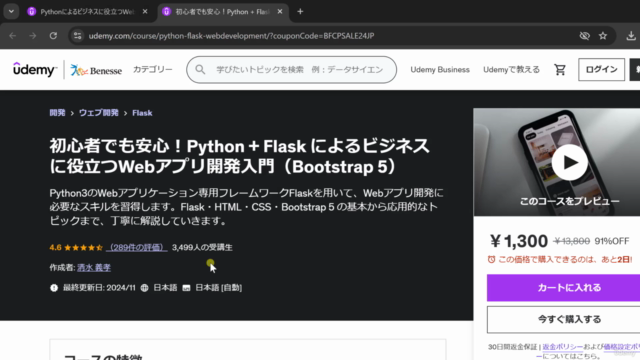640x360 pixels.
Task: Open the ウェブ開発 breadcrumb link
Action: pos(99,113)
